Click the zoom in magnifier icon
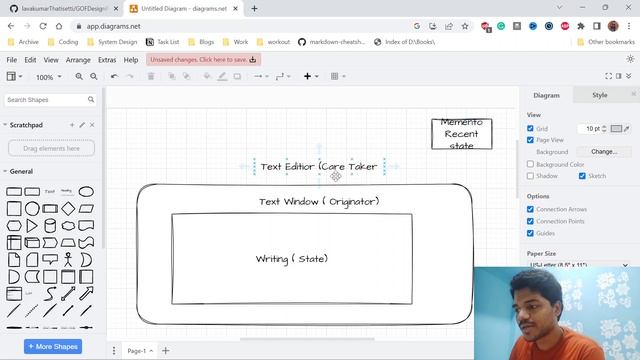 79,76
